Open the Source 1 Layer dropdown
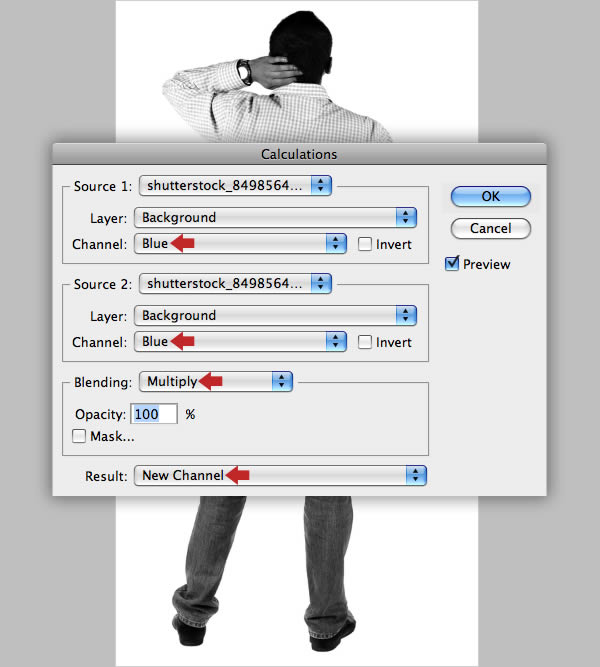This screenshot has width=600, height=667. pyautogui.click(x=275, y=217)
